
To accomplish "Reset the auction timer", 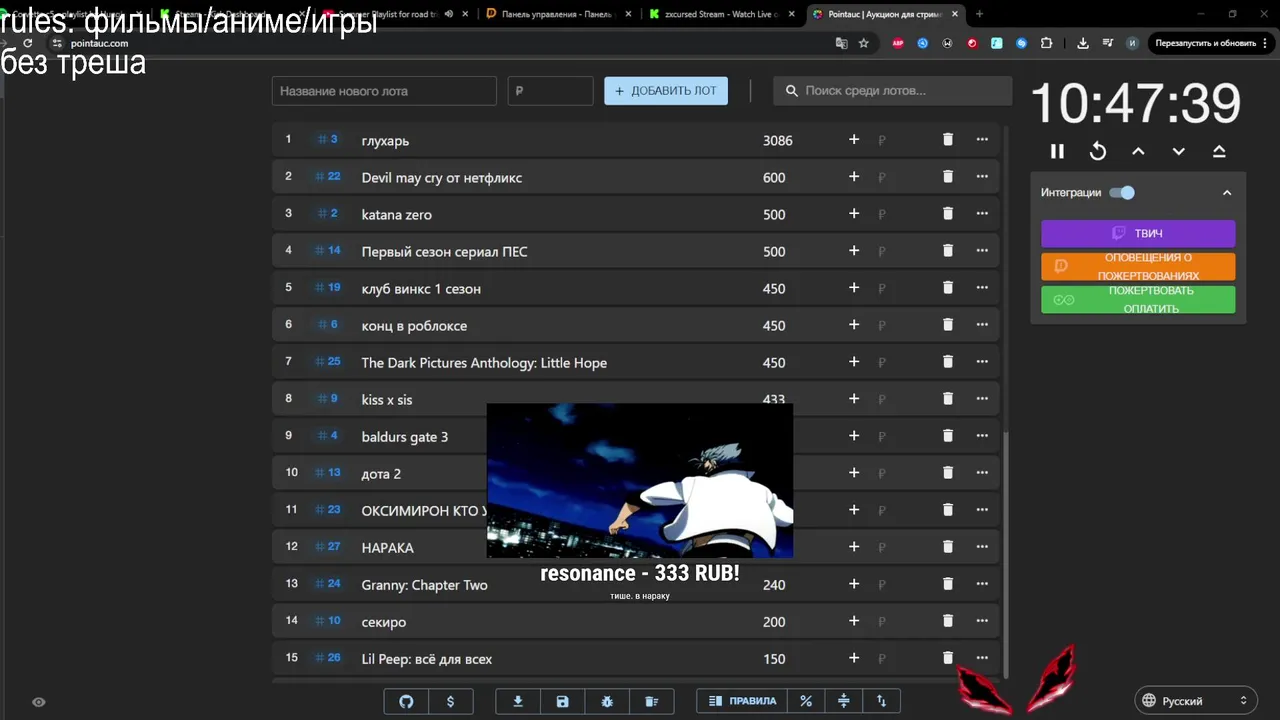I will (1098, 151).
